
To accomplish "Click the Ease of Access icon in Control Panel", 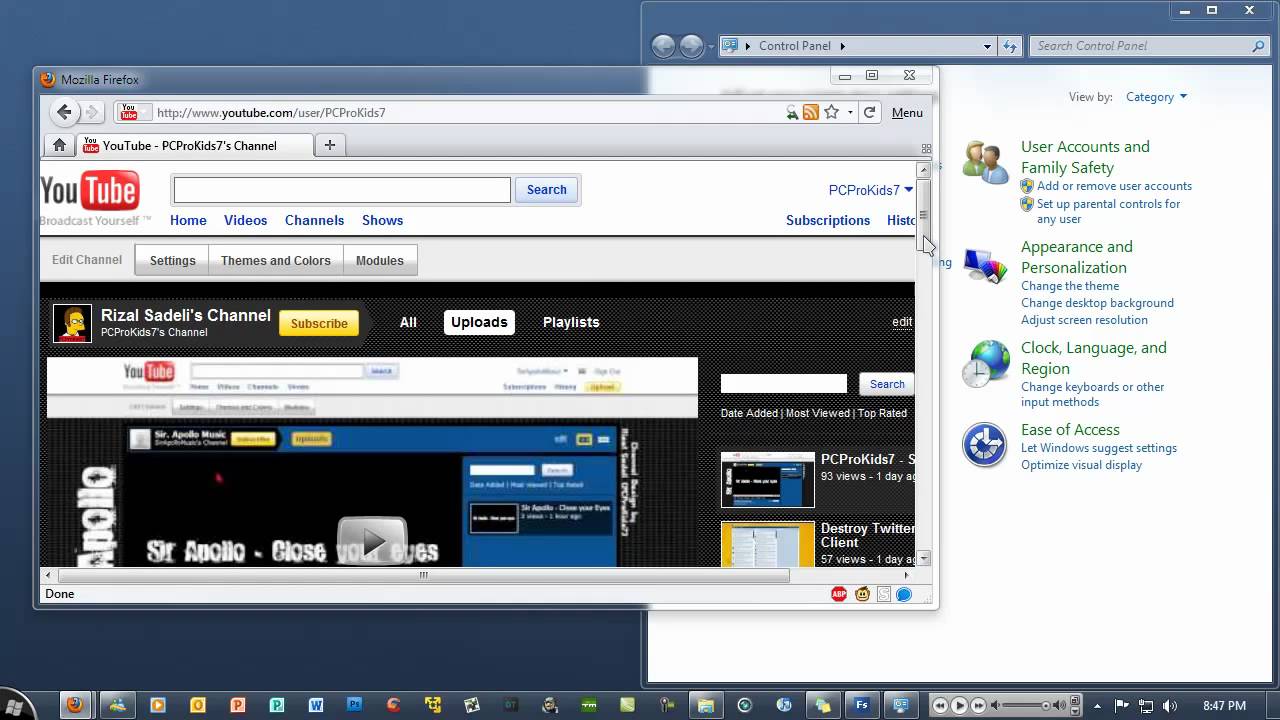I will pos(984,445).
